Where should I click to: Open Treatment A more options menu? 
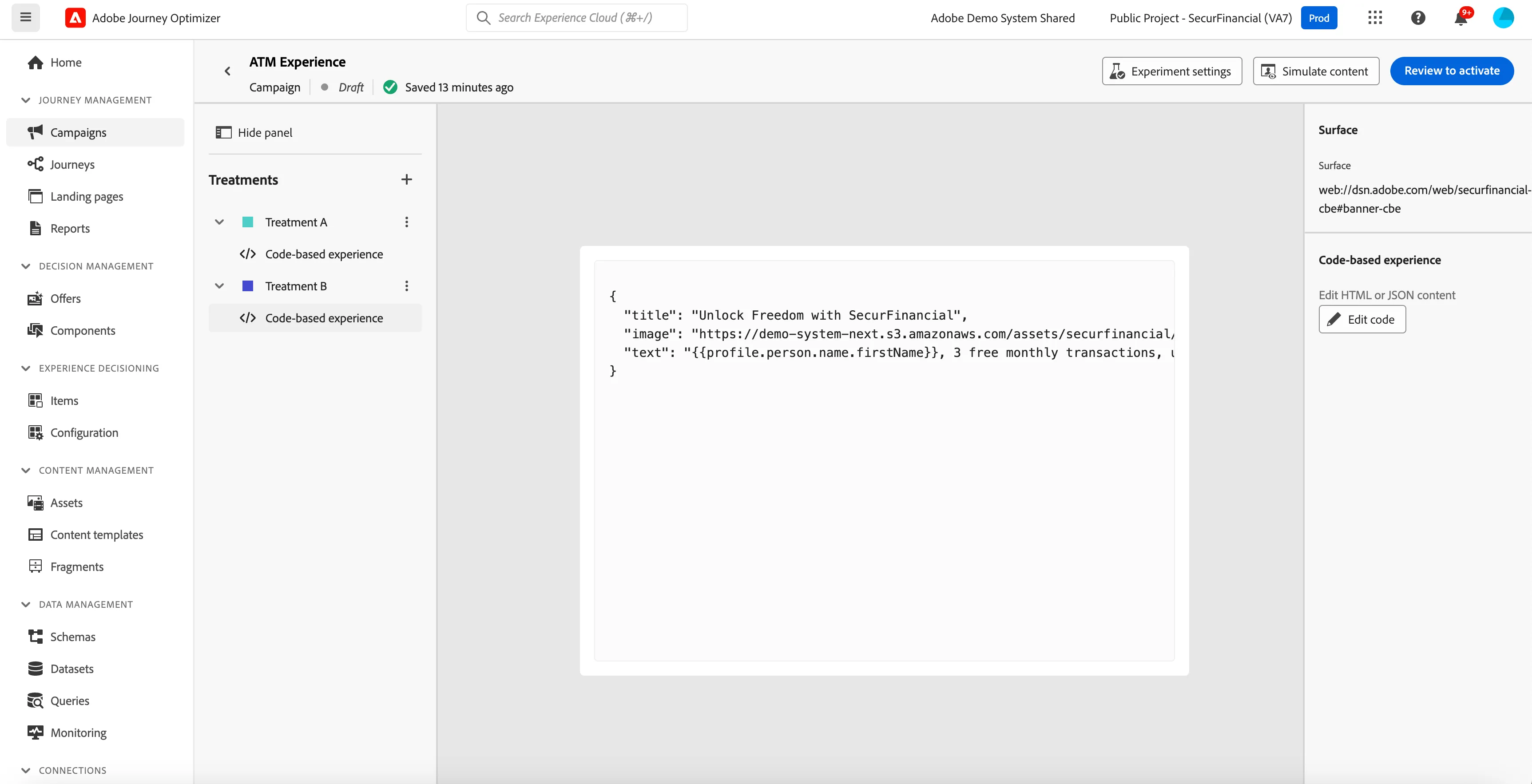point(407,222)
